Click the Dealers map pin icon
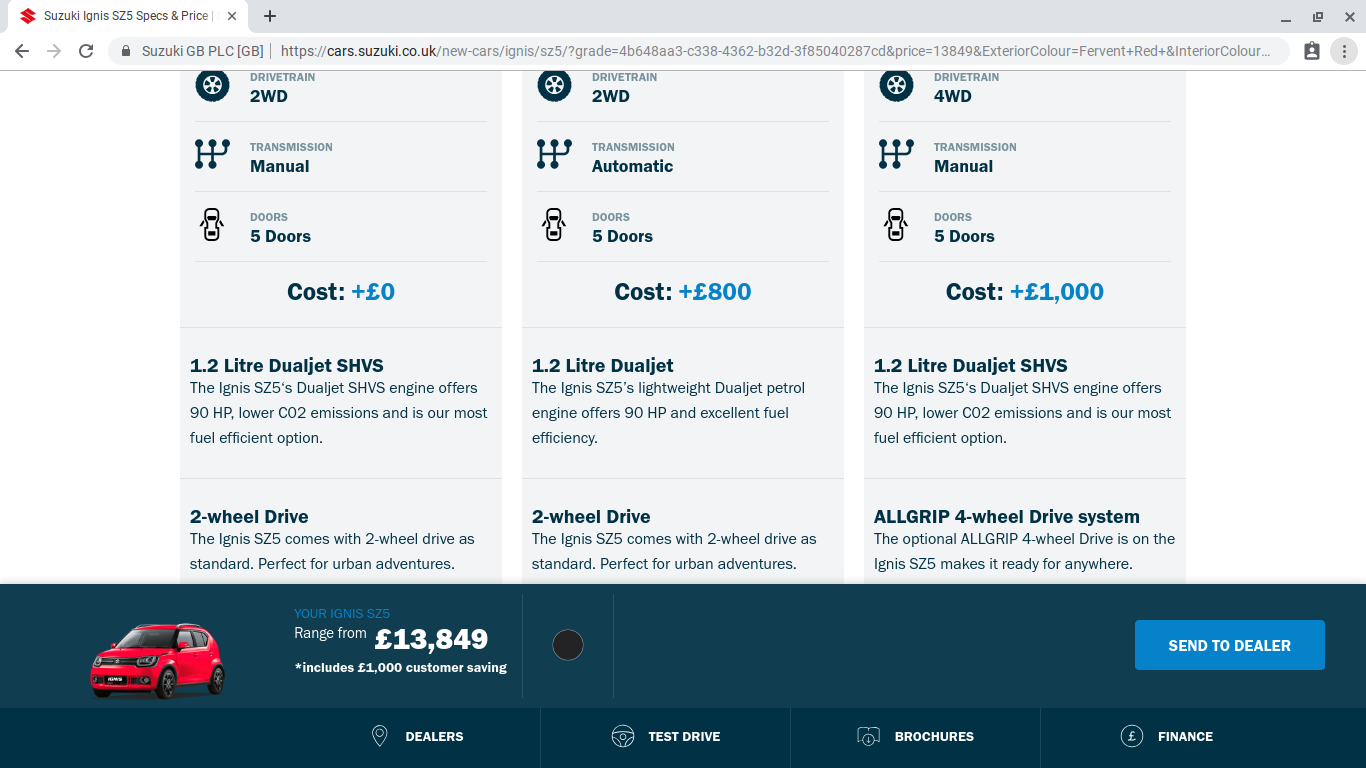 pos(379,736)
